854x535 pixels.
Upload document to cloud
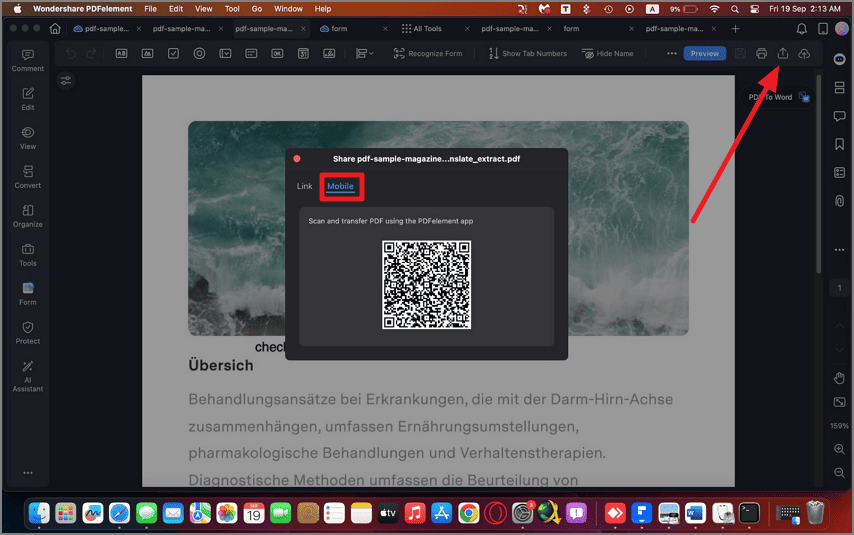pos(804,53)
